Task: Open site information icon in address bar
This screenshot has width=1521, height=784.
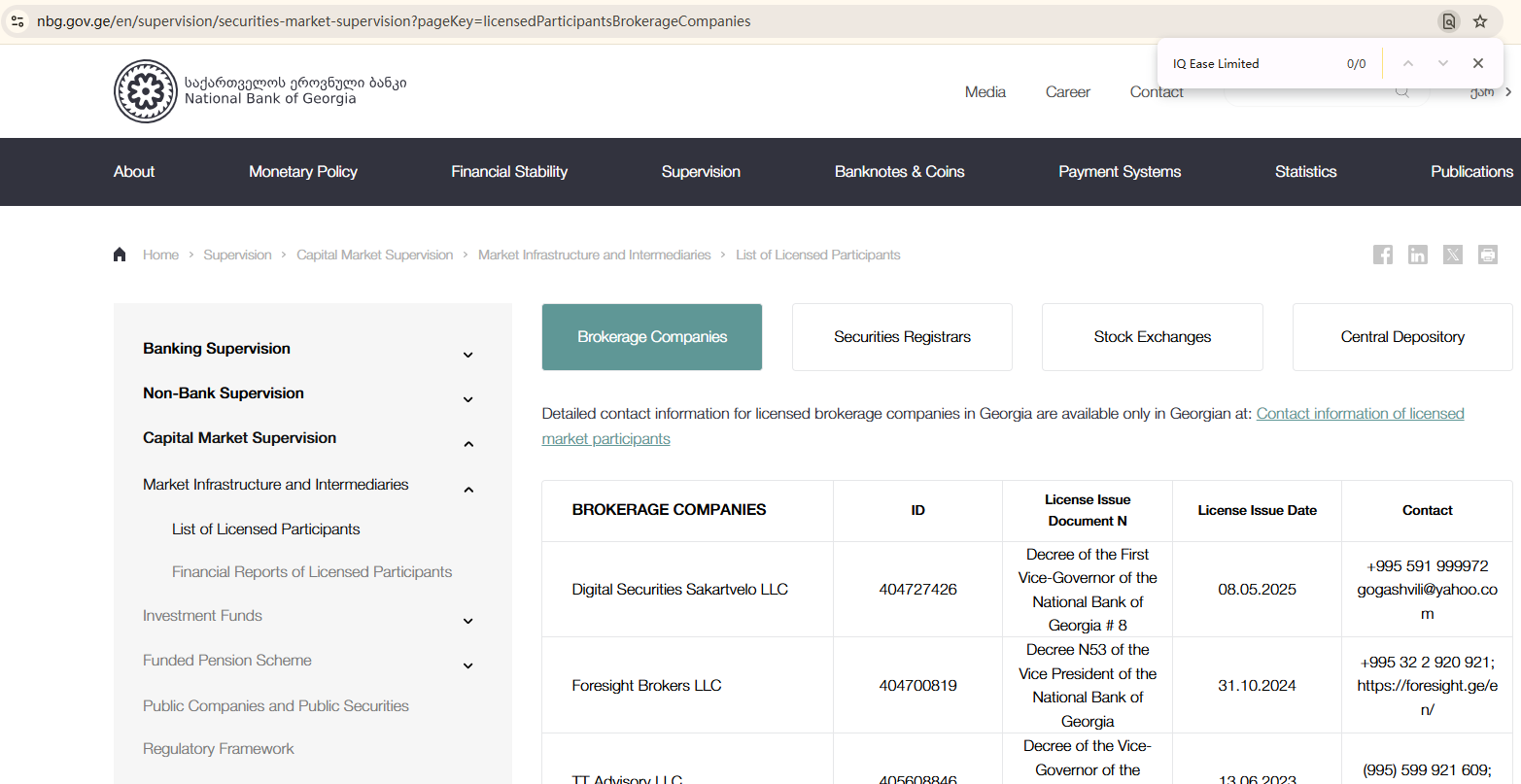Action: pyautogui.click(x=17, y=21)
